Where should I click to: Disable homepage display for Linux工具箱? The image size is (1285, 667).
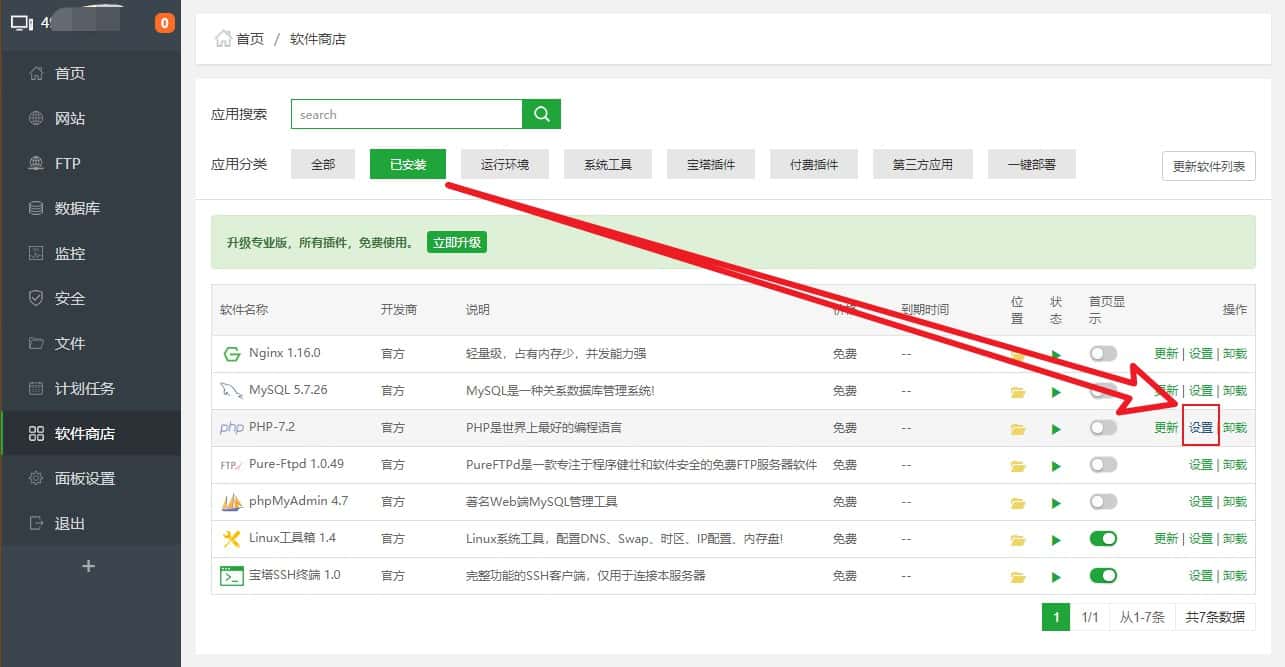pyautogui.click(x=1103, y=539)
